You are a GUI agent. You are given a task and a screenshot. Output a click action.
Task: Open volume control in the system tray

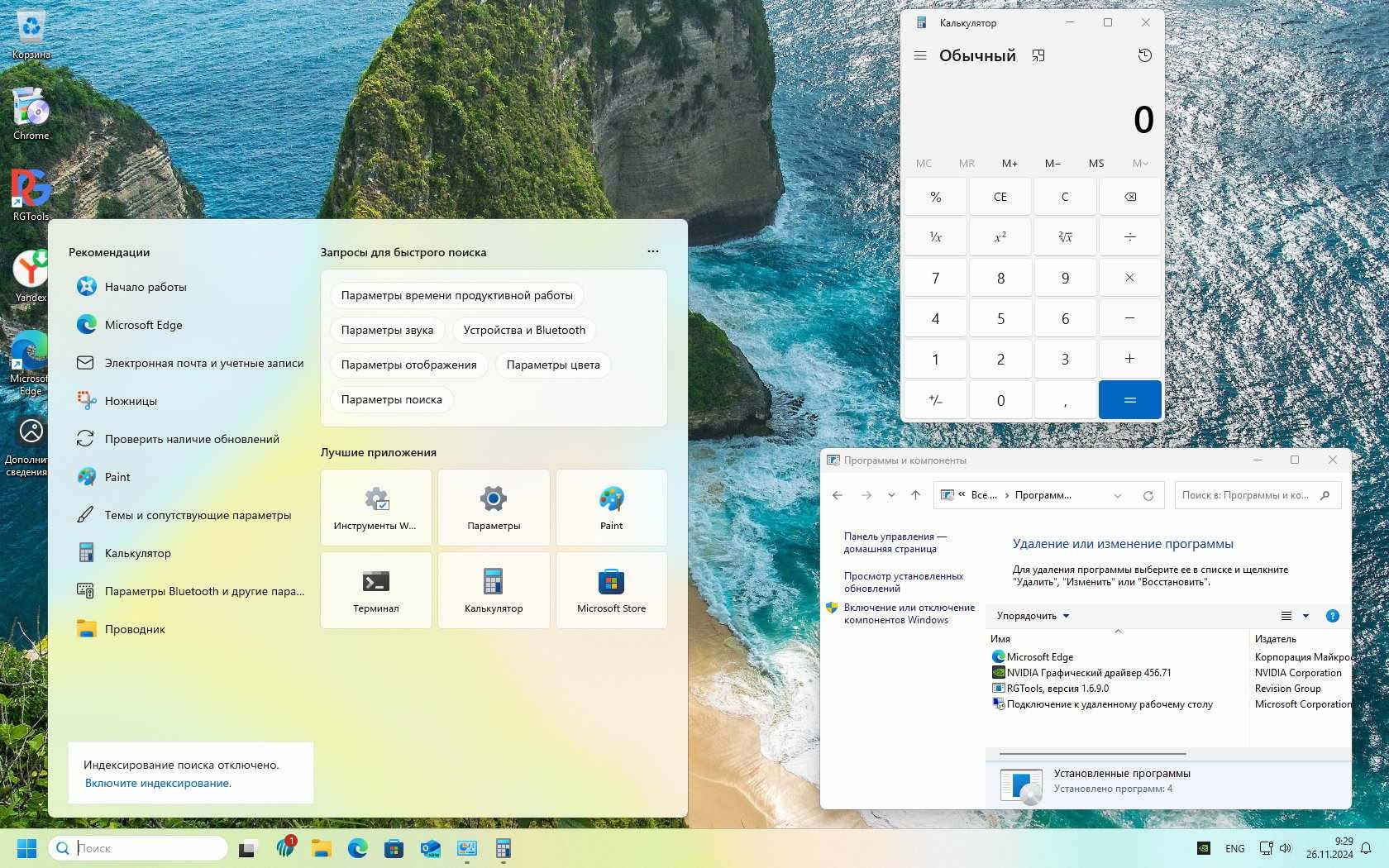click(1286, 848)
